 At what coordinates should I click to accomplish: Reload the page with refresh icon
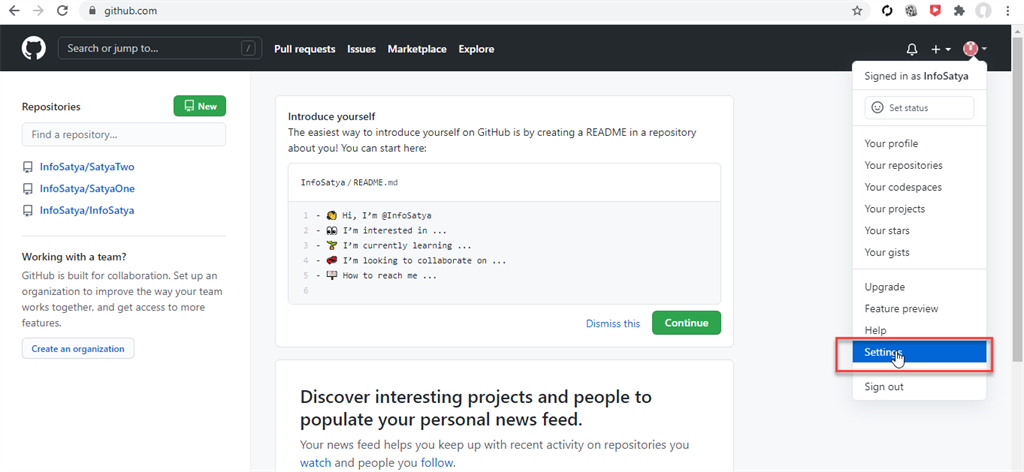[63, 11]
